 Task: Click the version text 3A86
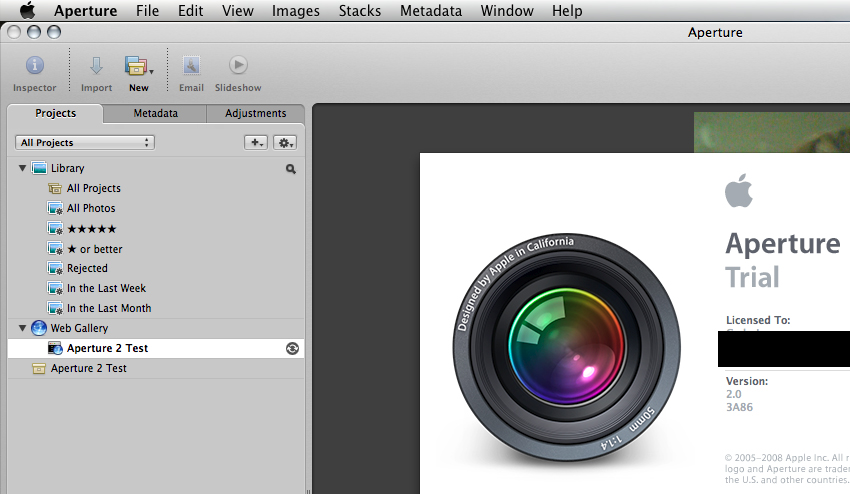pos(739,407)
